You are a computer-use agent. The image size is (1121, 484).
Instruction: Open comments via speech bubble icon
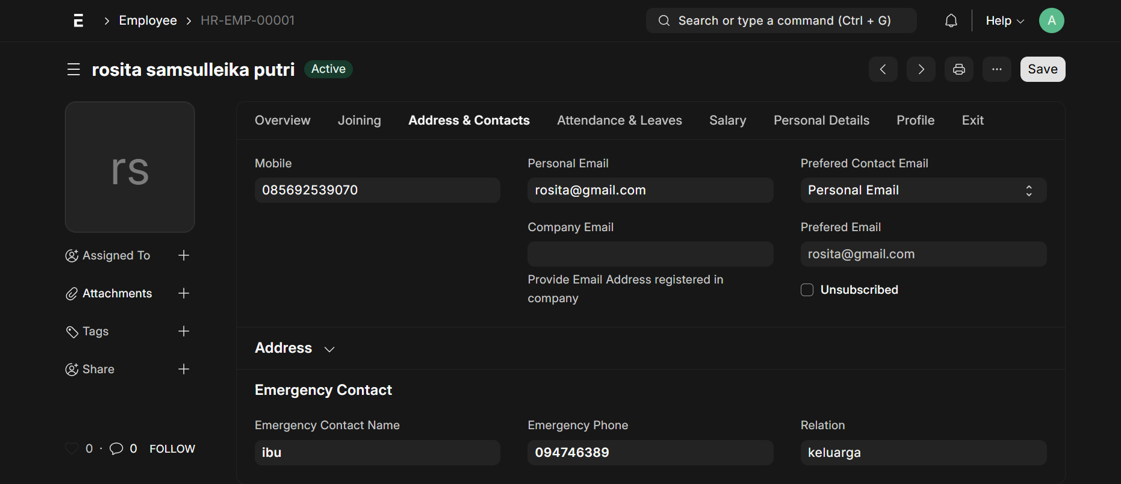(116, 449)
